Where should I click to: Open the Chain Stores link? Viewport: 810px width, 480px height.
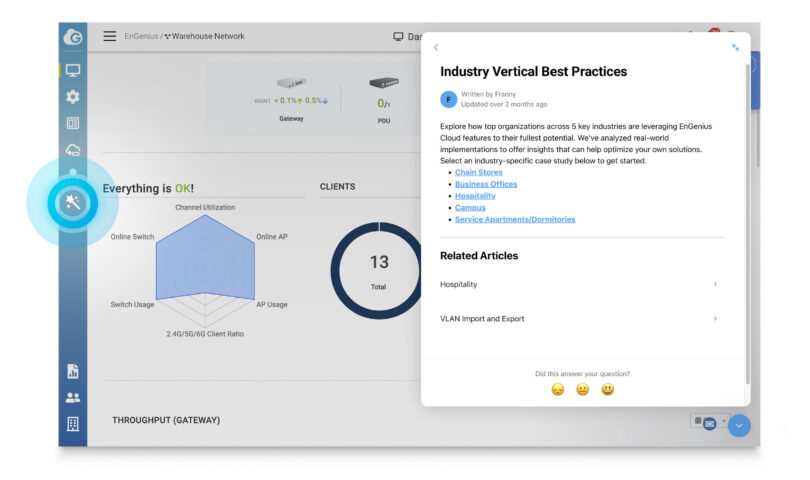pyautogui.click(x=478, y=172)
